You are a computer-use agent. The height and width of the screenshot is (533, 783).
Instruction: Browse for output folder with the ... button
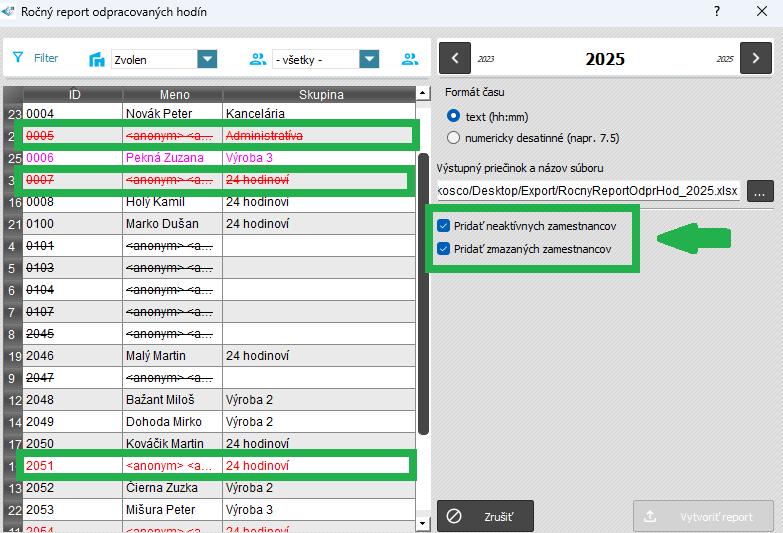coord(760,191)
